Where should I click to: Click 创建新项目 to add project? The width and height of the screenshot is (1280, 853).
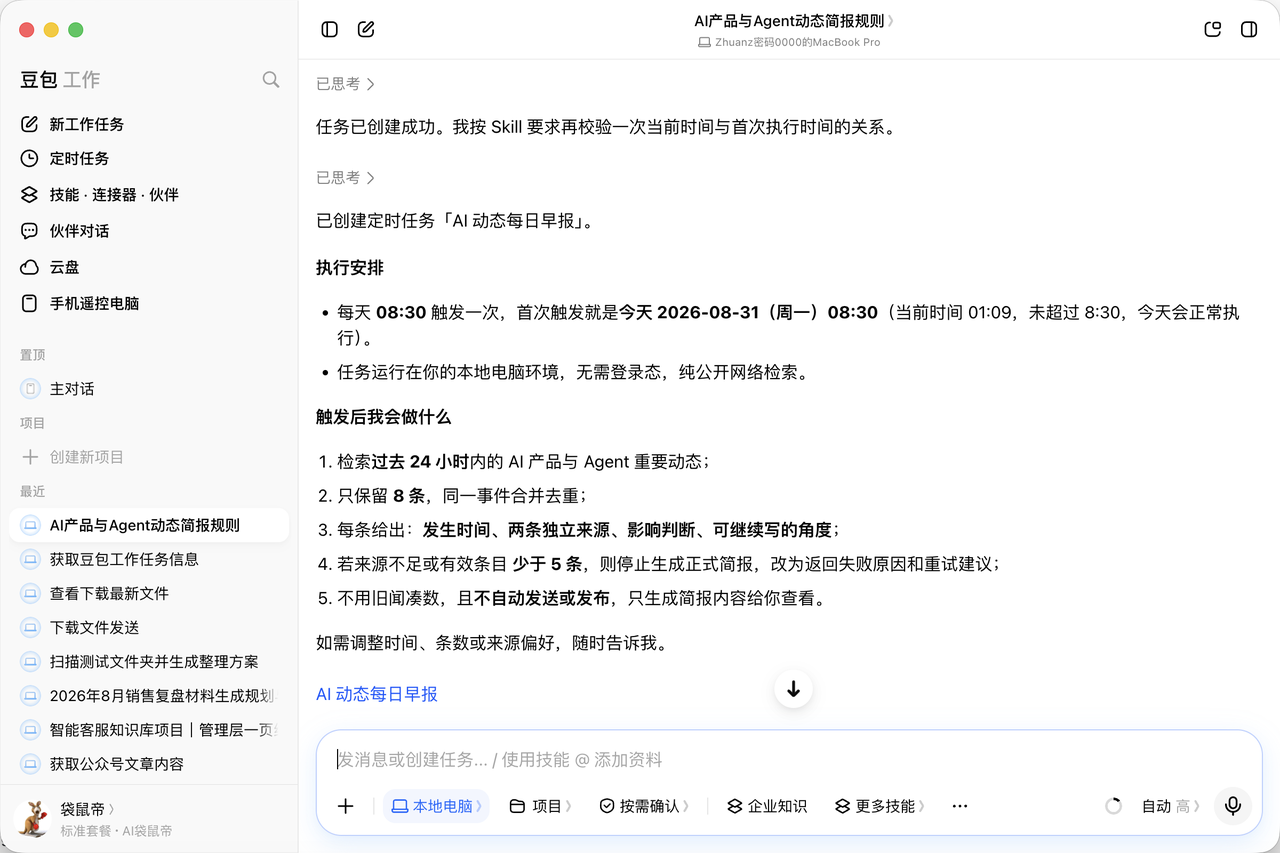click(149, 457)
